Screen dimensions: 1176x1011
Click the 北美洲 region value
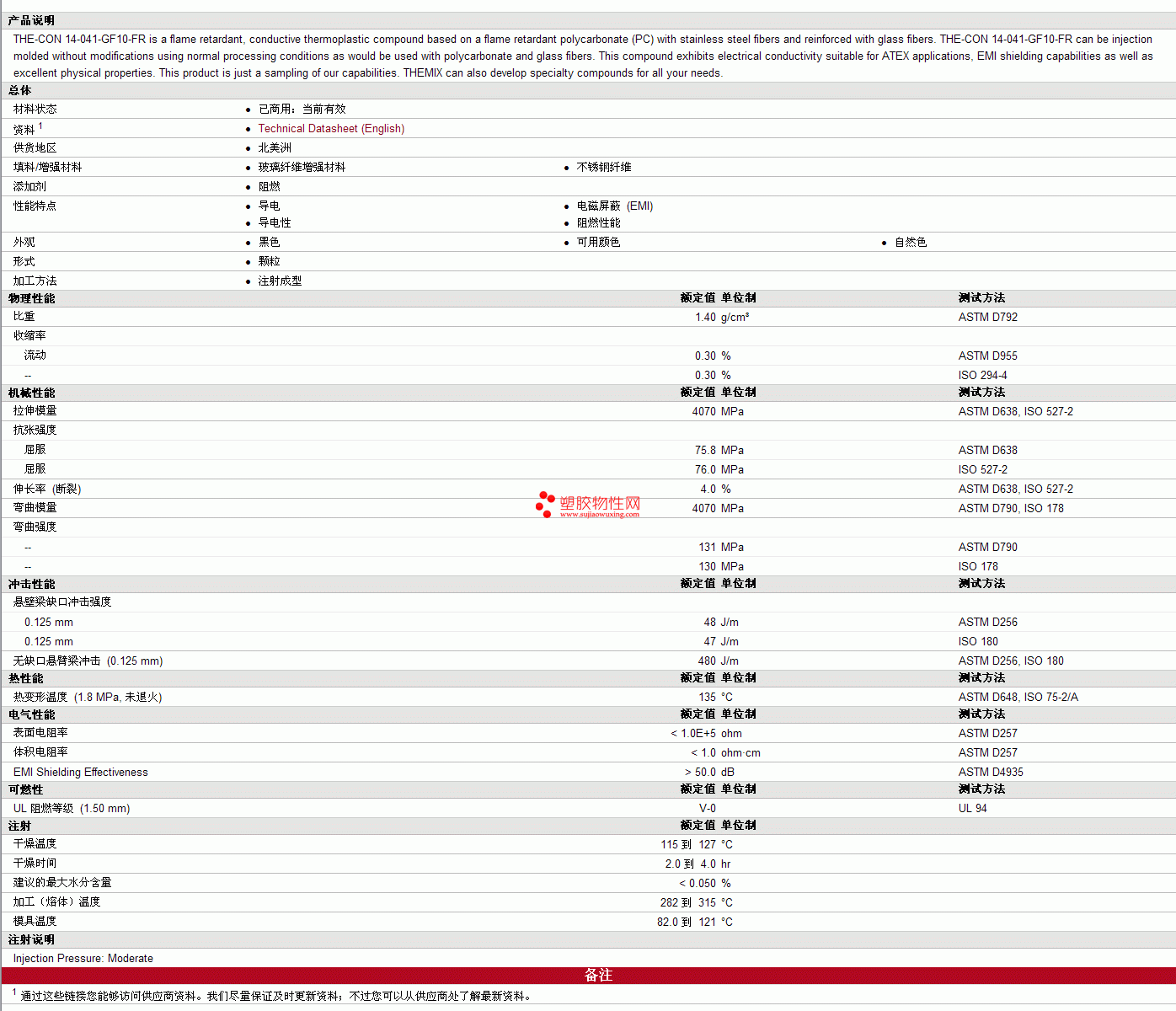[275, 148]
